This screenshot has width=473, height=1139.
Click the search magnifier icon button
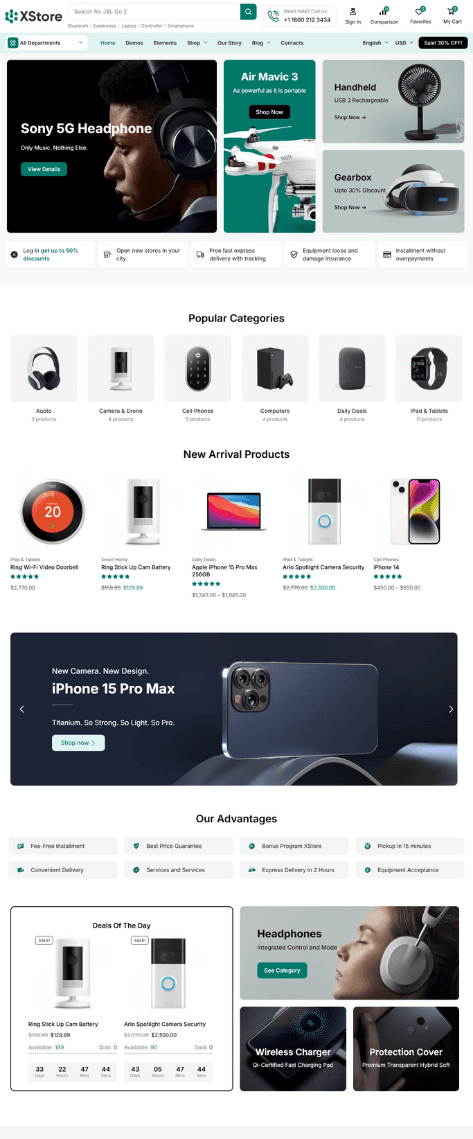[248, 12]
